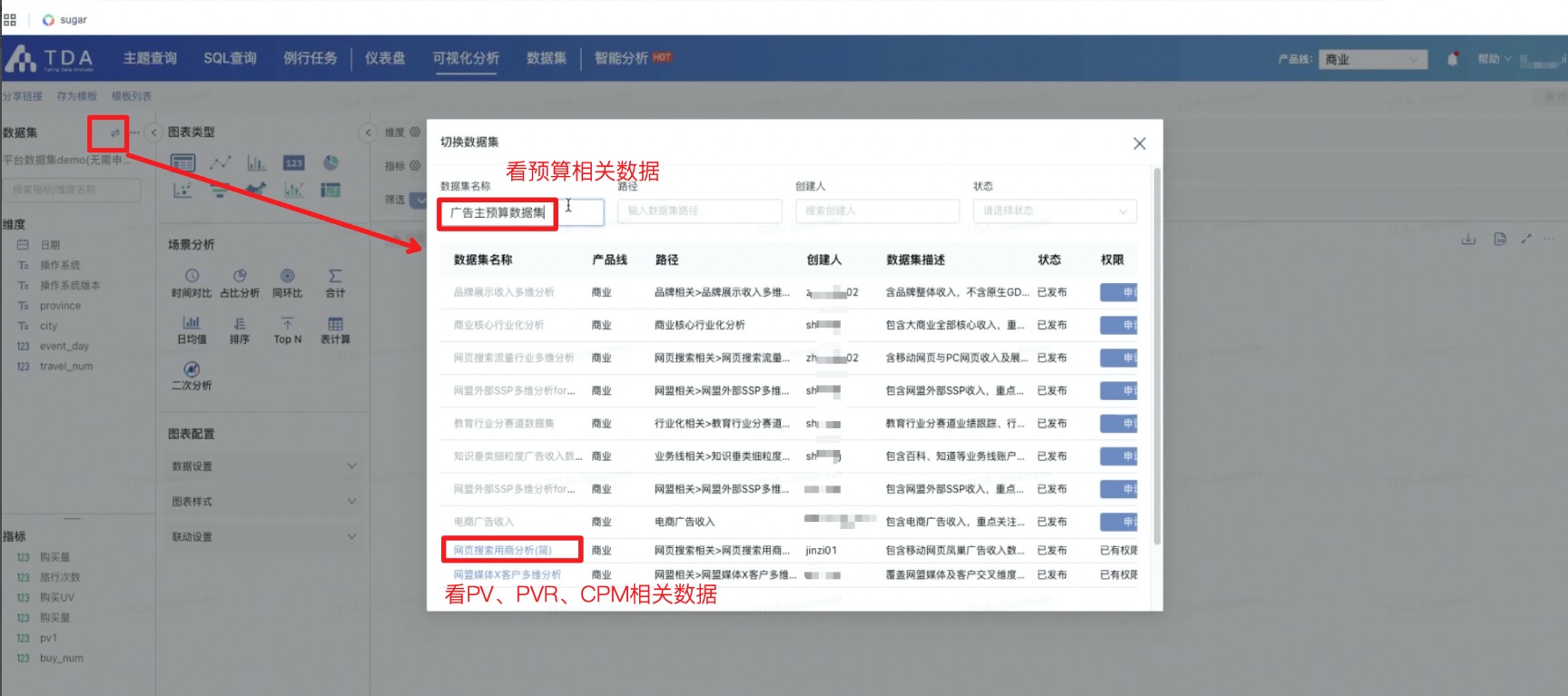Viewport: 1568px width, 696px height.
Task: Open the 产品线 dropdown showing 商业
Action: [1372, 60]
